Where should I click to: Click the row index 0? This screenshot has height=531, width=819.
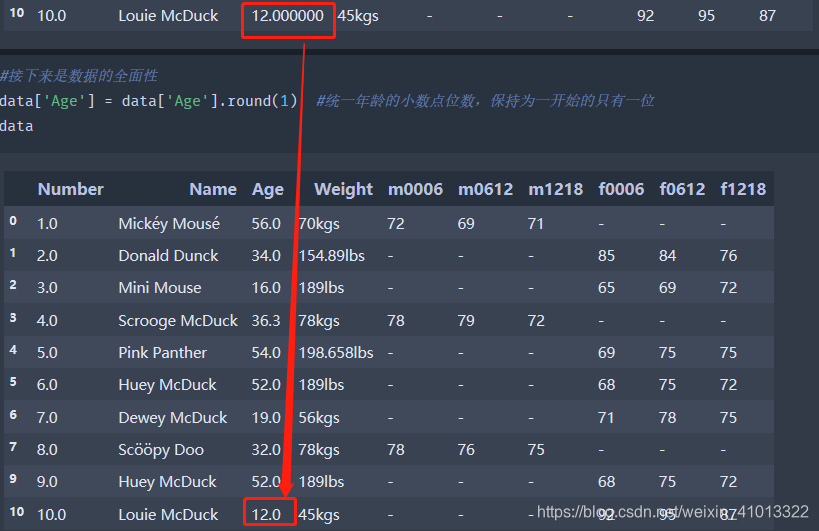[x=13, y=221]
